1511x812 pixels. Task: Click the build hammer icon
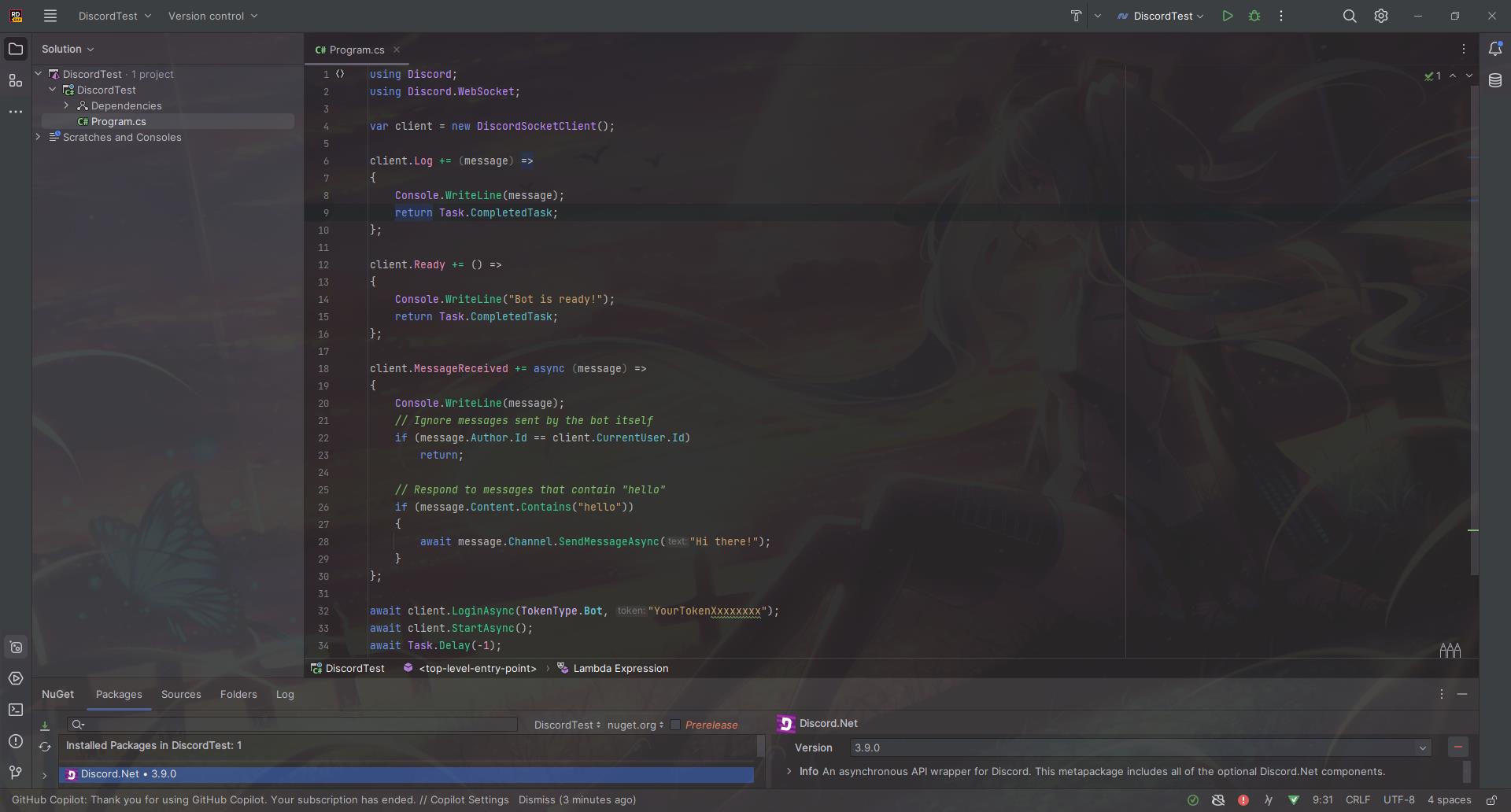click(x=1076, y=16)
